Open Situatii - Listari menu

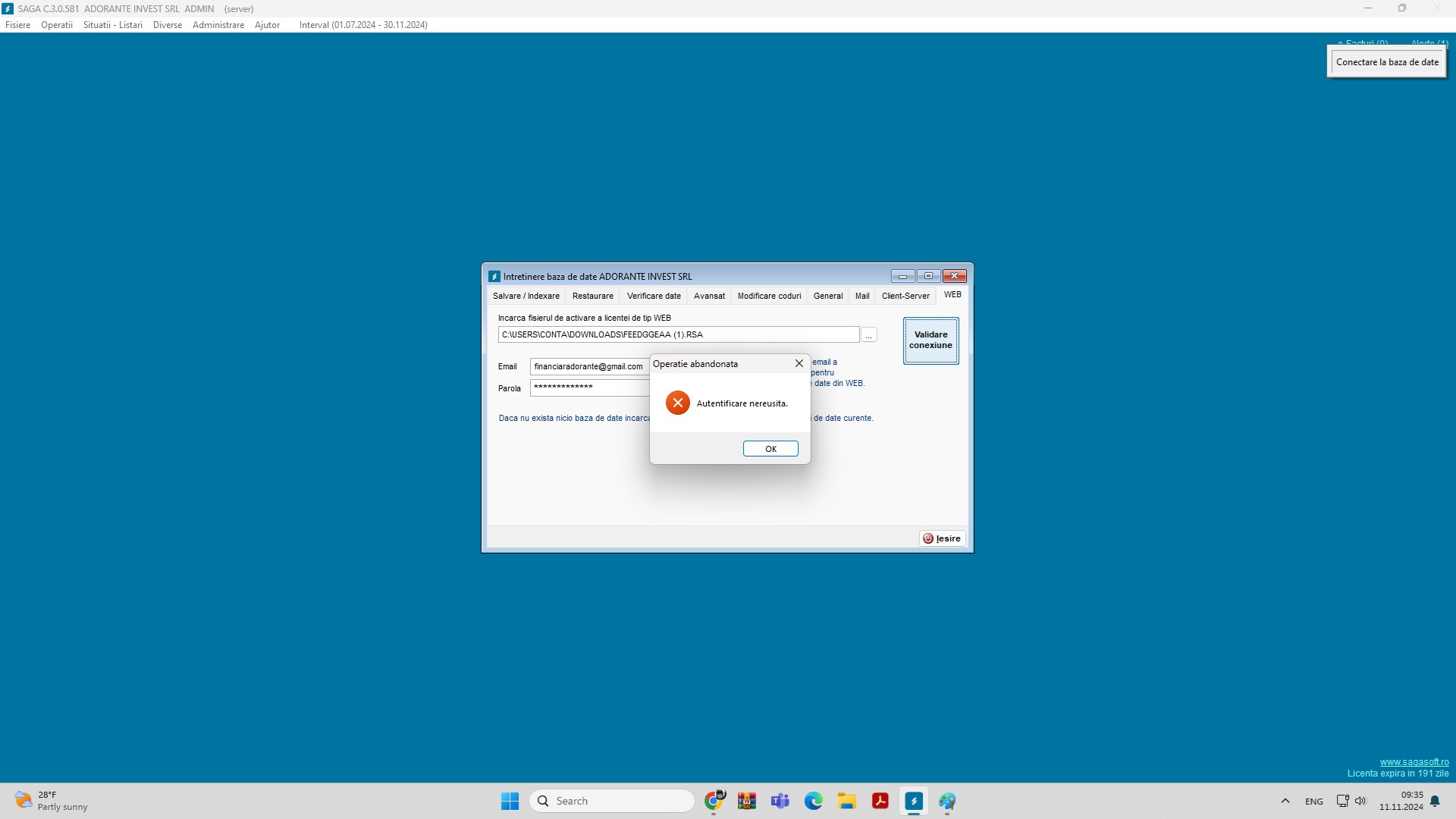pyautogui.click(x=113, y=25)
